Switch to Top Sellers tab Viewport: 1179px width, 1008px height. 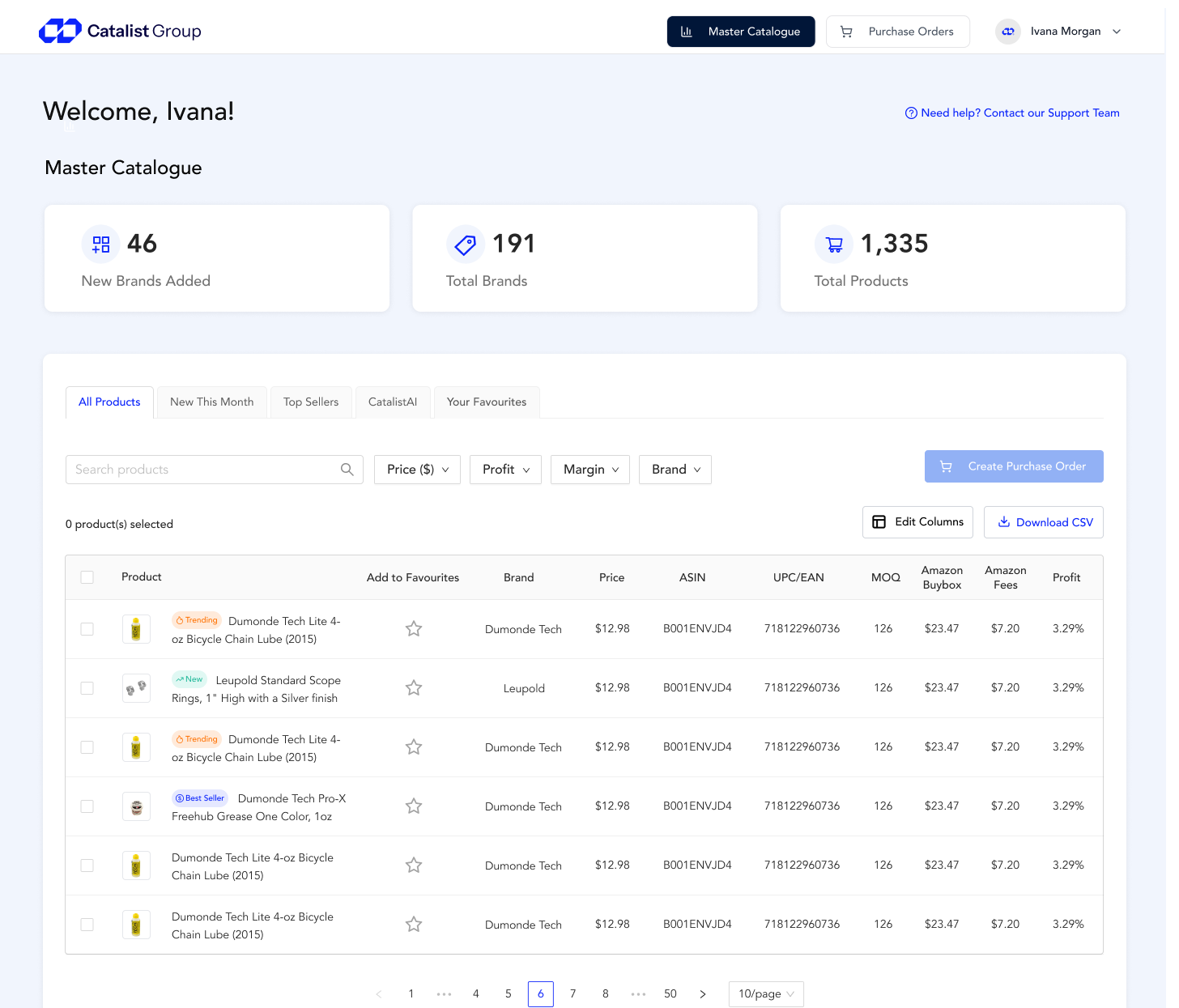pyautogui.click(x=311, y=402)
